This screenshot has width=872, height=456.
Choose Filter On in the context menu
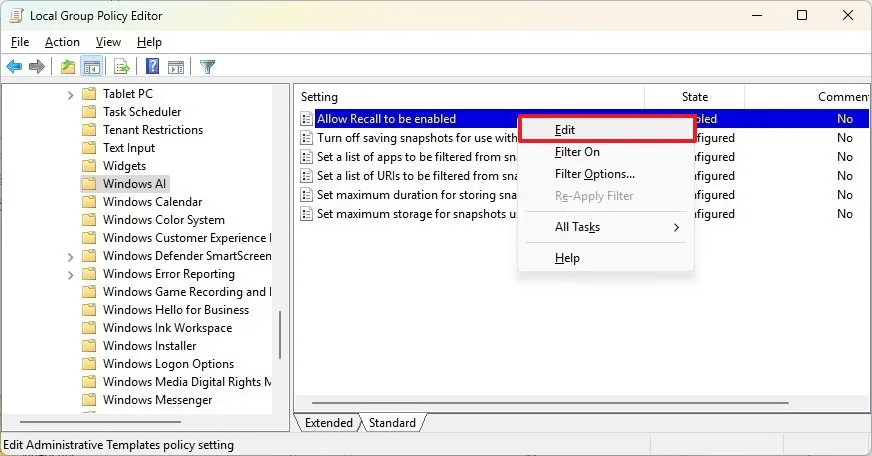(x=606, y=152)
